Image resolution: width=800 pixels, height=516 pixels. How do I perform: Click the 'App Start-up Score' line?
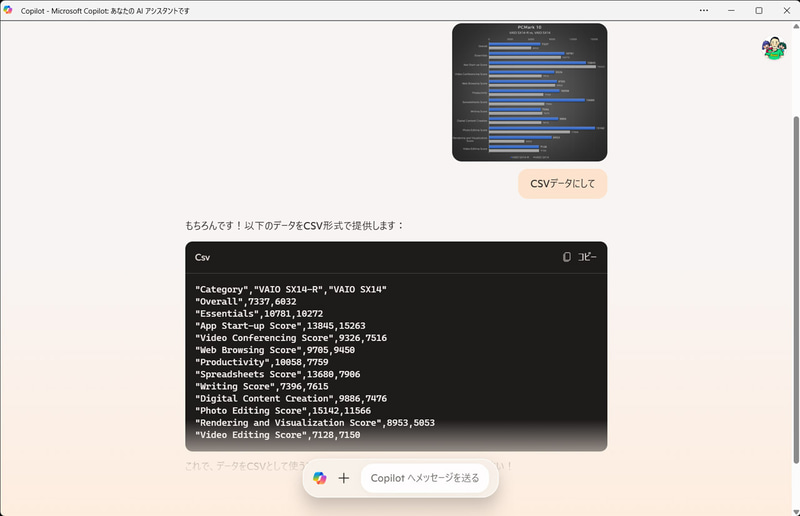click(280, 326)
